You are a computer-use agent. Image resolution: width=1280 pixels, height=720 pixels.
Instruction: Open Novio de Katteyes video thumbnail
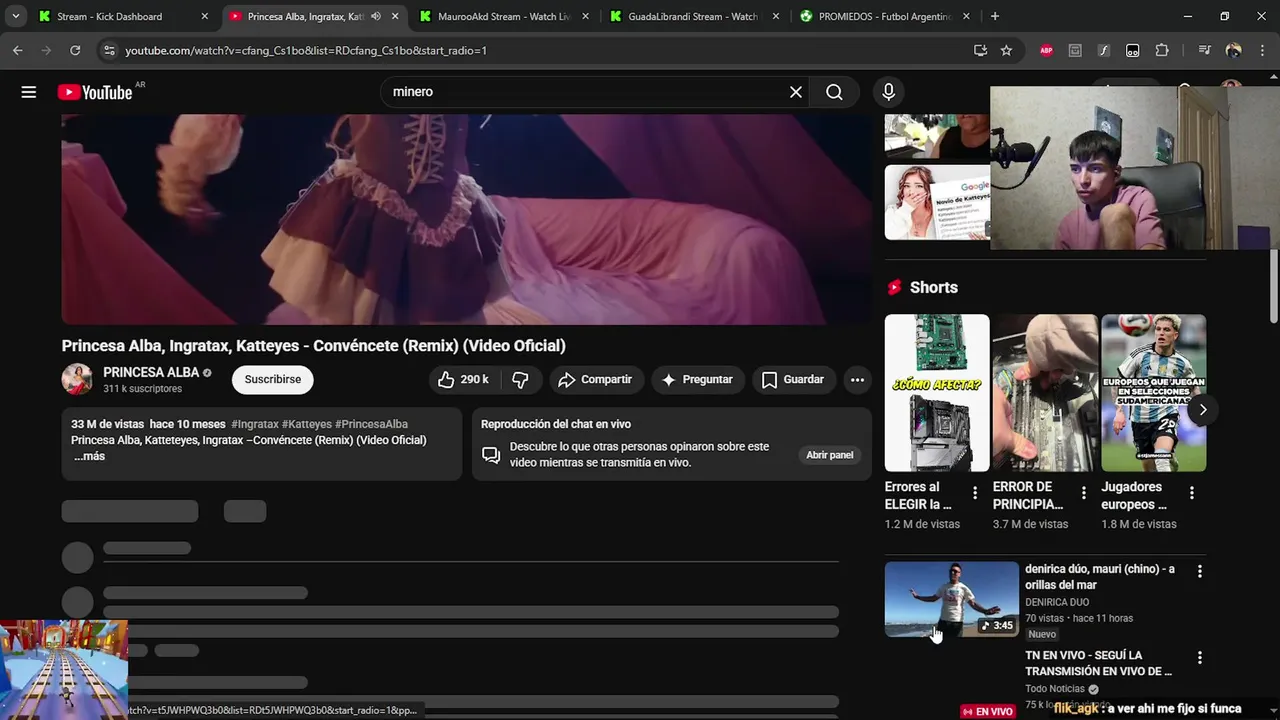937,202
